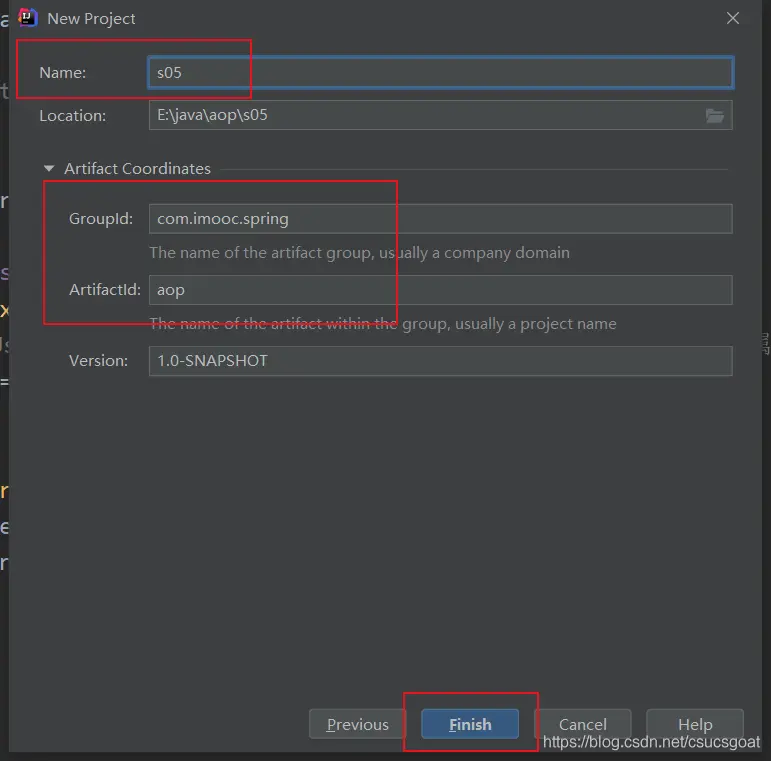
Task: Go back with the Previous button
Action: point(358,724)
